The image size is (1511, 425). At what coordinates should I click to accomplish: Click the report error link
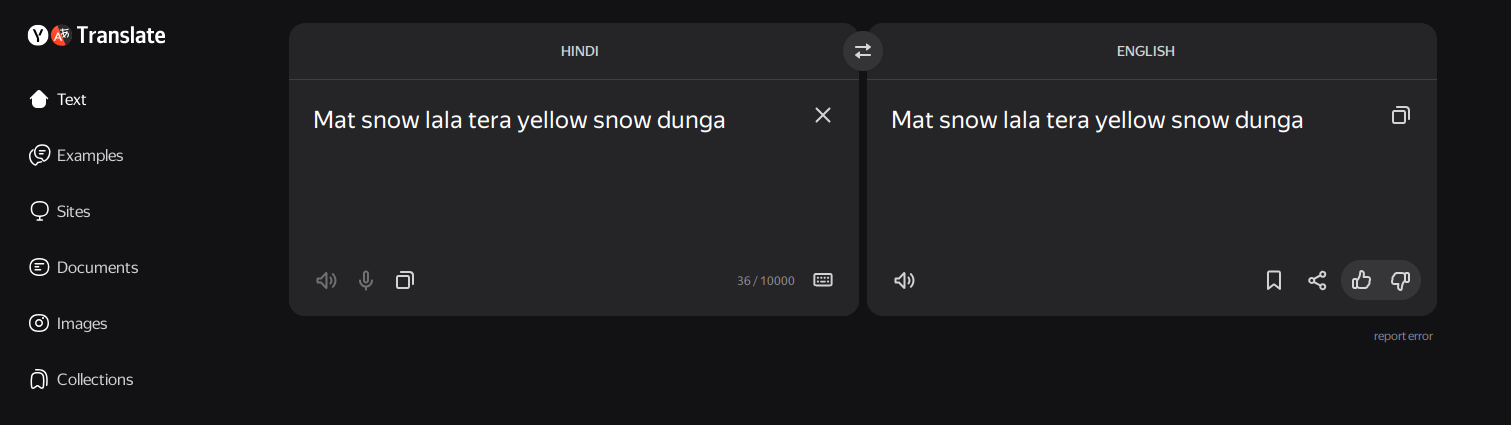[1403, 336]
